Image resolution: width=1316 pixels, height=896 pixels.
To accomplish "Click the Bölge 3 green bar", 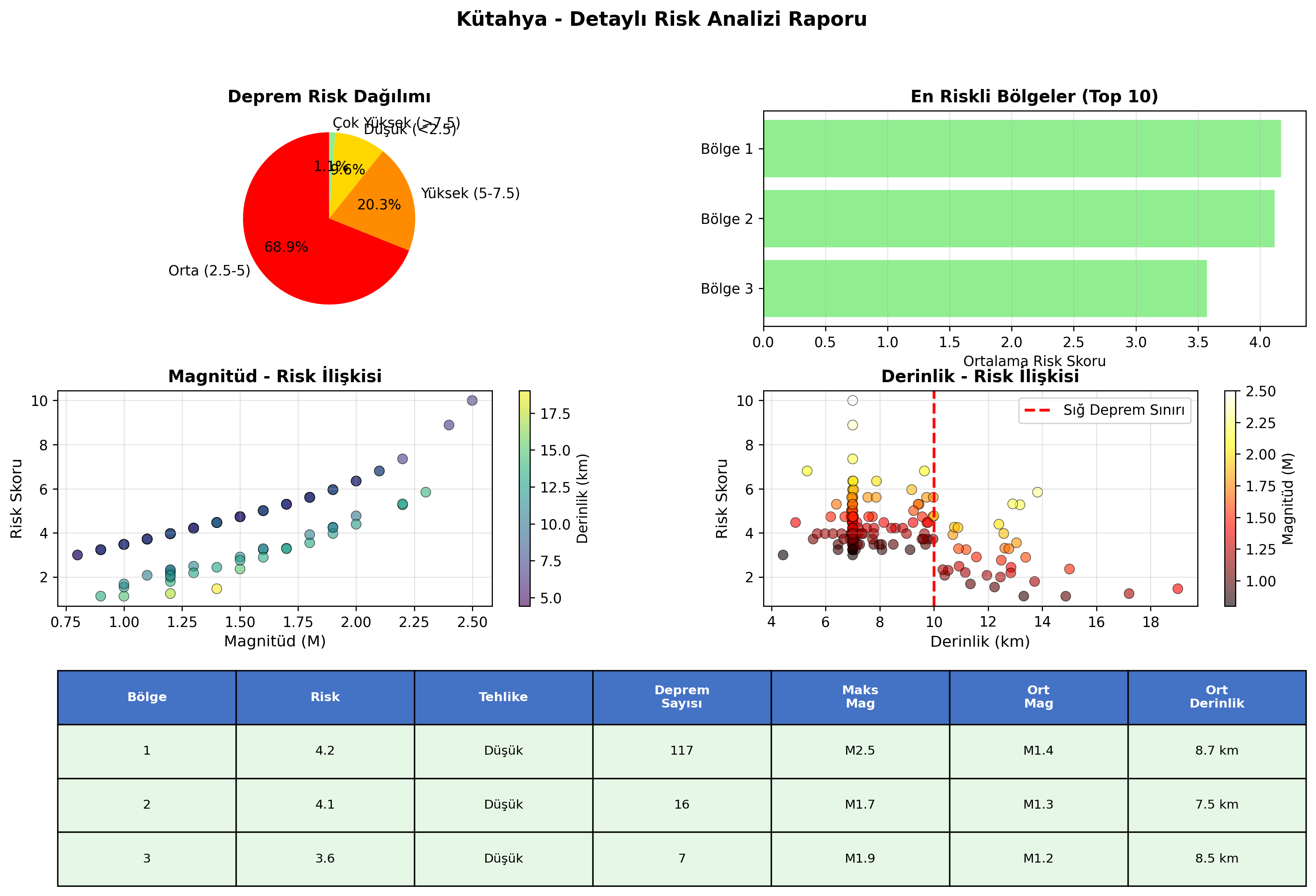I will [x=985, y=288].
